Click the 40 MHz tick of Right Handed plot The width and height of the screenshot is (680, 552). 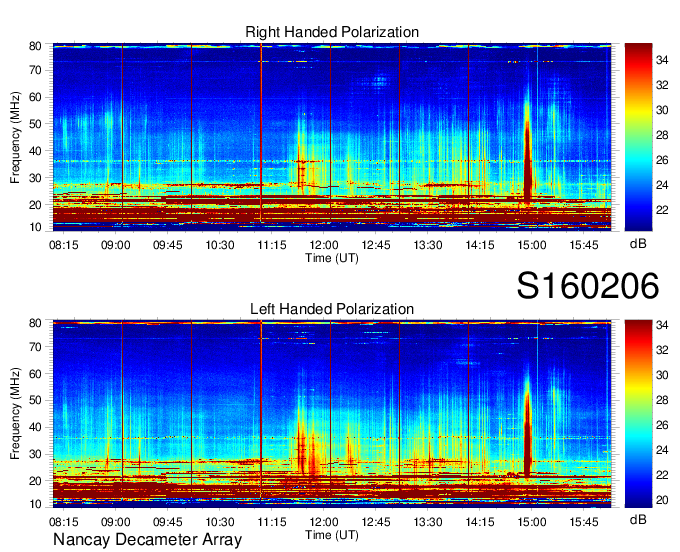(x=35, y=151)
